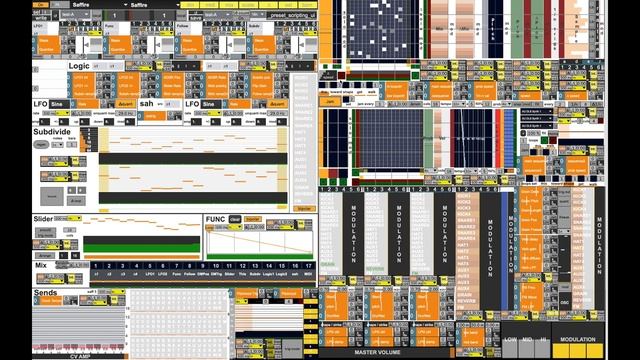Click the clear button beside FUNC
This screenshot has width=640, height=360.
coord(235,219)
